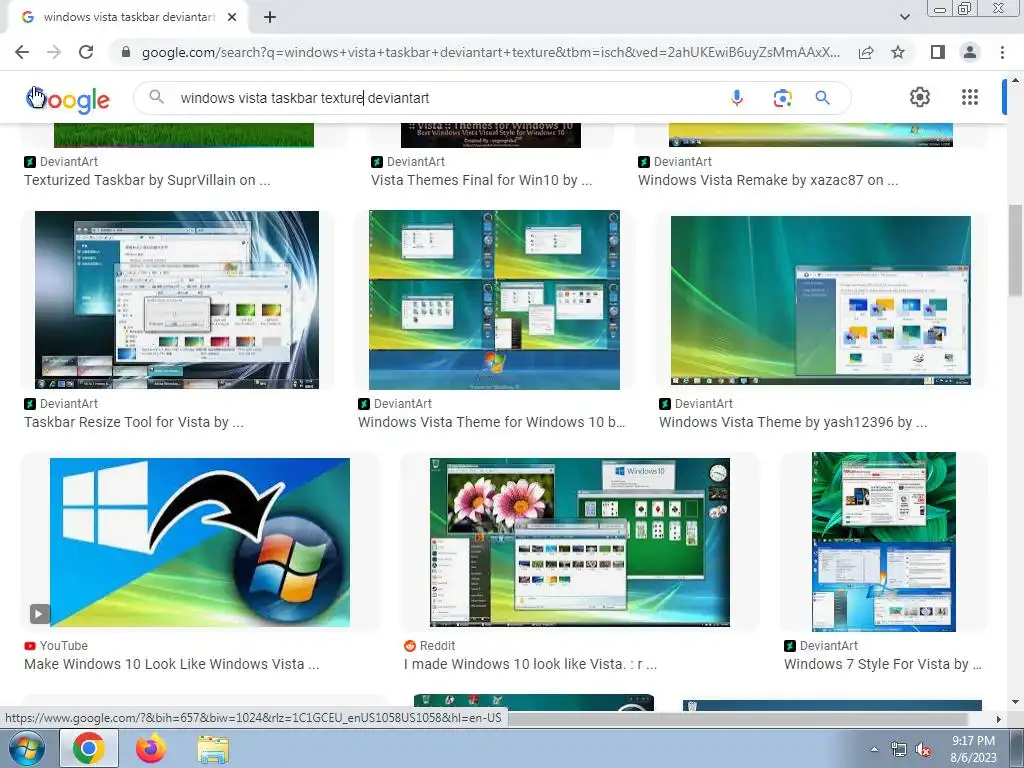Share this page using the share icon
This screenshot has height=768, width=1024.
click(x=866, y=52)
